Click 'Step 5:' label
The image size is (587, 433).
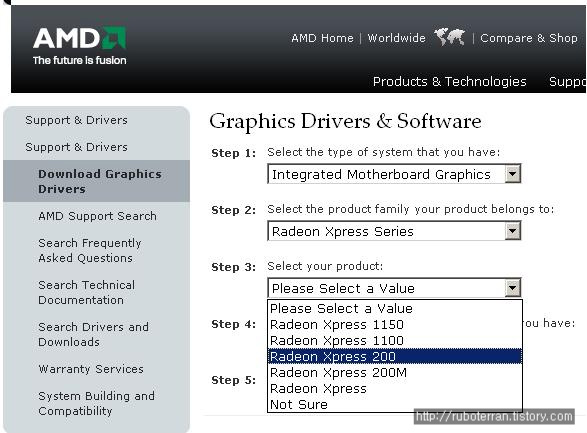[234, 380]
